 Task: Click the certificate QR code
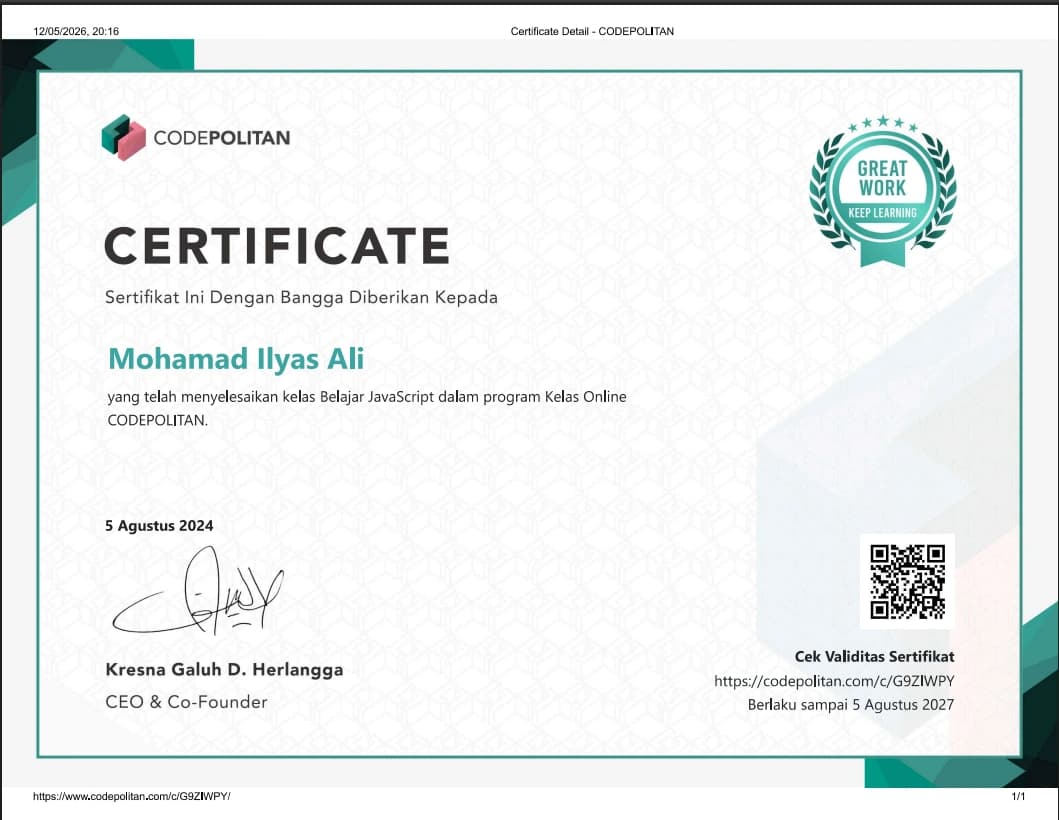pyautogui.click(x=907, y=582)
